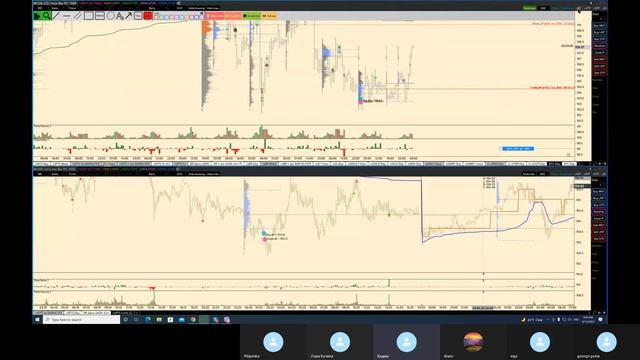This screenshot has height=360, width=640.
Task: Select the green pointer cursor tool
Action: (37, 16)
